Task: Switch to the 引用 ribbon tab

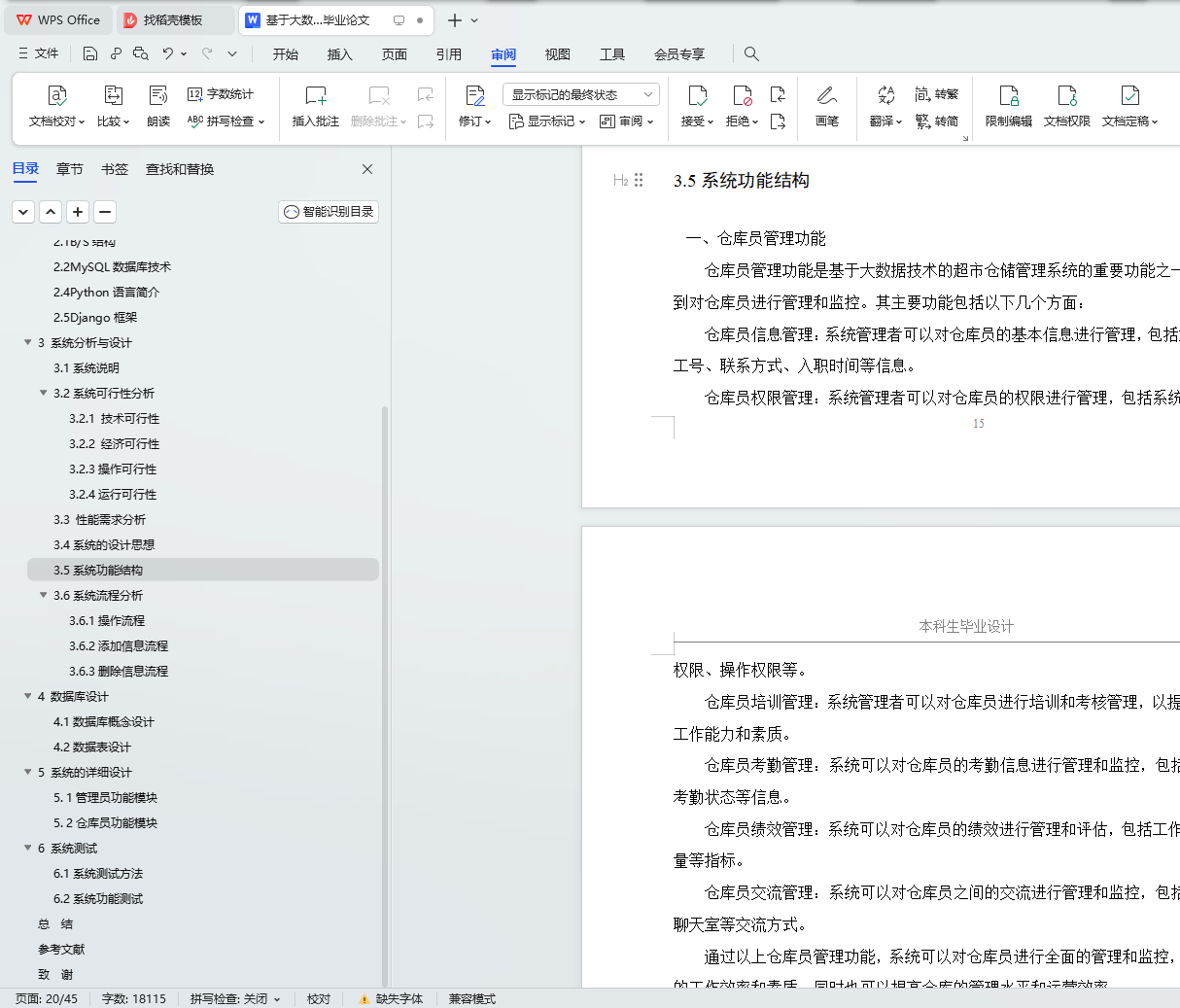Action: point(449,54)
